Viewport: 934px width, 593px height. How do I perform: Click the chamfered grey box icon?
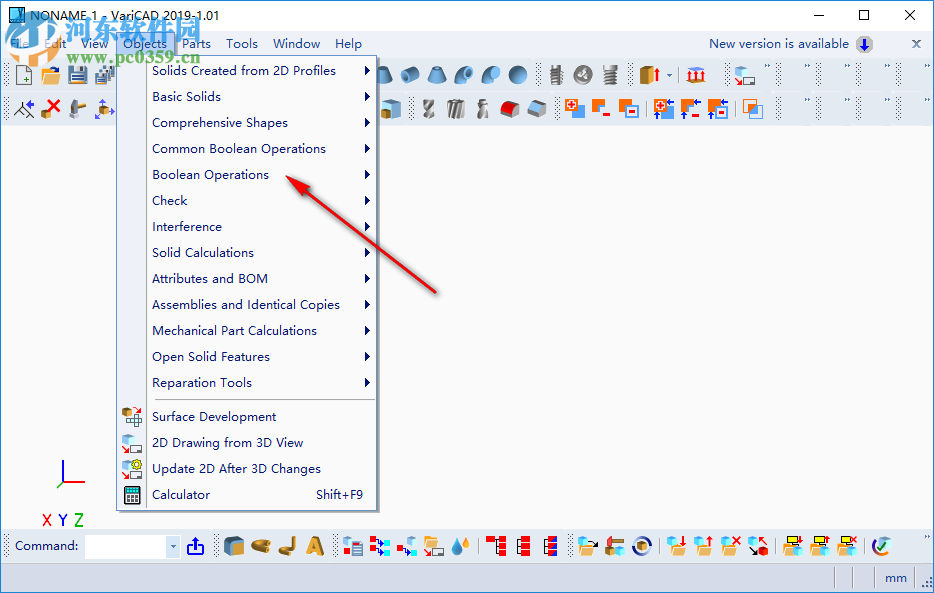[x=537, y=108]
